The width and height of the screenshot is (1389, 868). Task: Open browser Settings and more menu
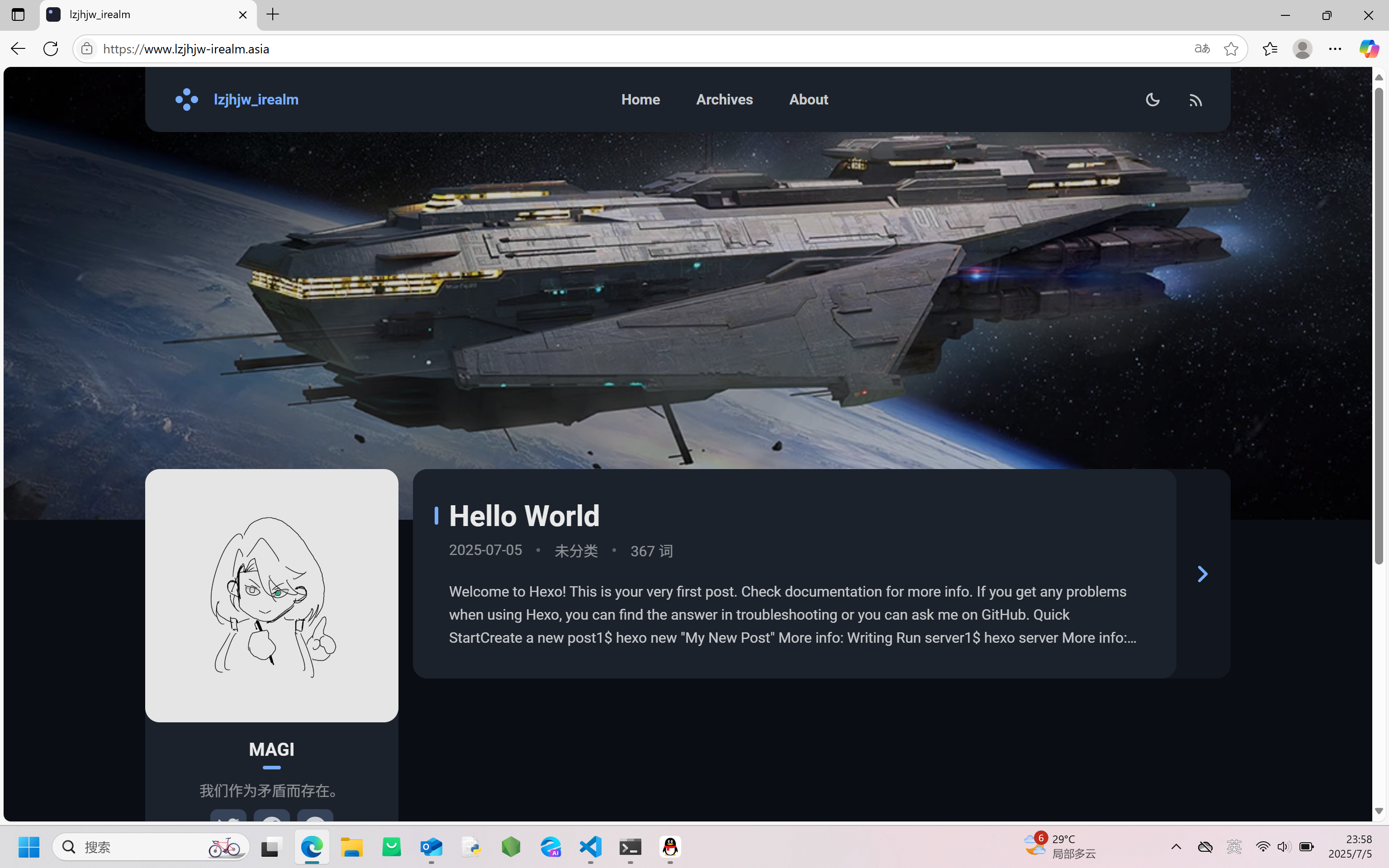(x=1334, y=49)
